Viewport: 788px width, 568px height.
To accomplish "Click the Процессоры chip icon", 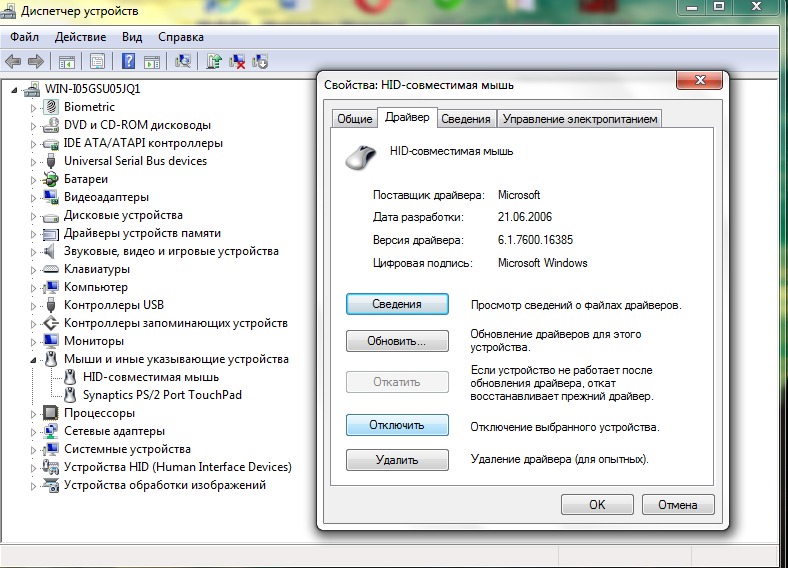I will click(51, 413).
